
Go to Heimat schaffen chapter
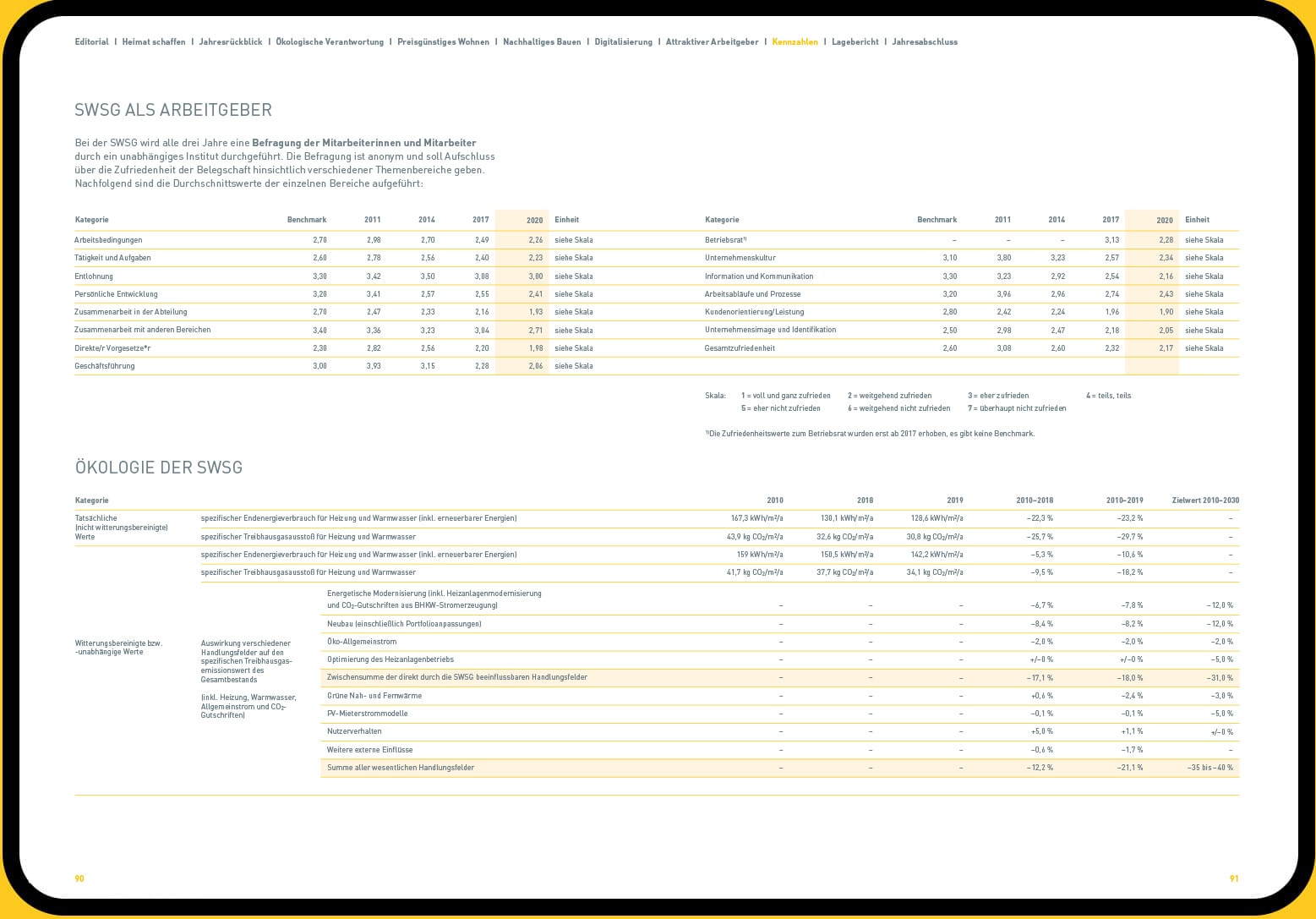point(154,42)
